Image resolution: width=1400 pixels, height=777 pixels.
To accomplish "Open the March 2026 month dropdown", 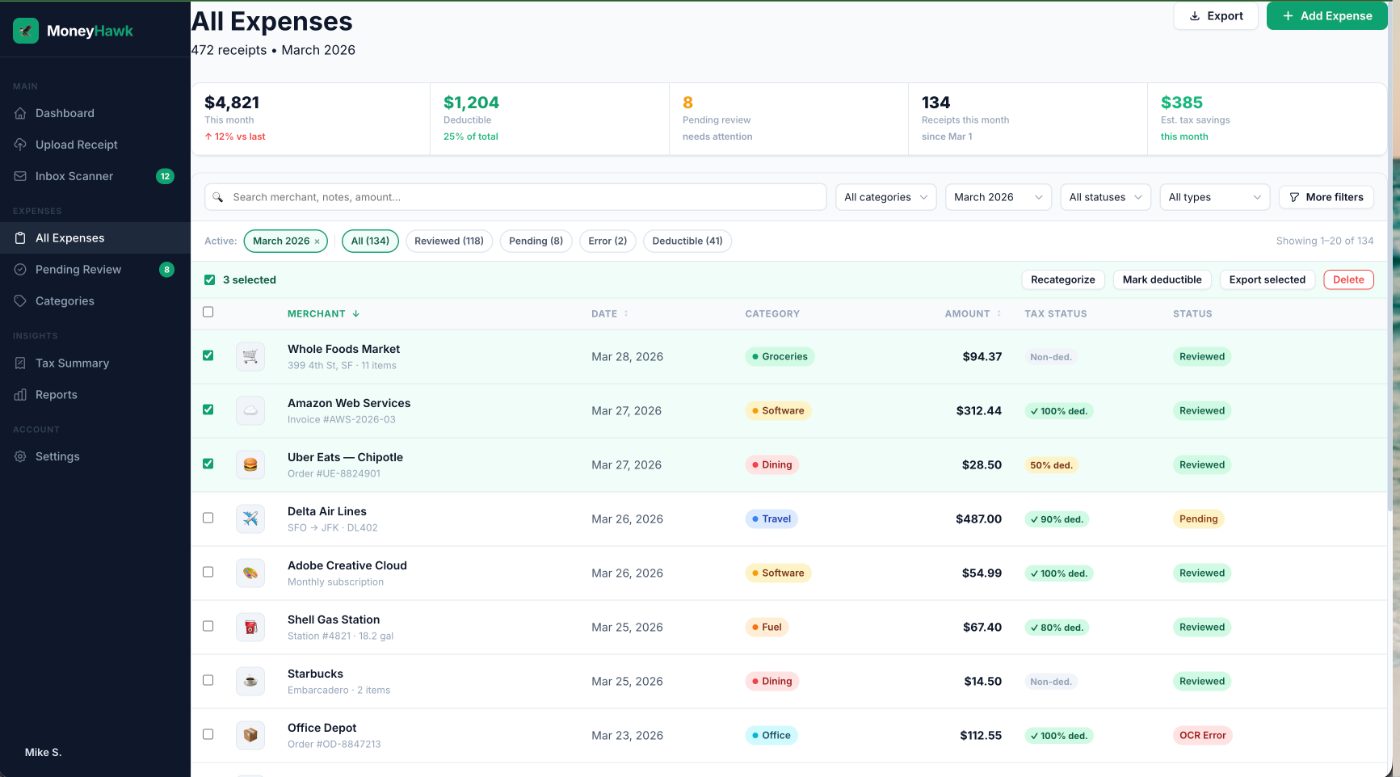I will [998, 197].
